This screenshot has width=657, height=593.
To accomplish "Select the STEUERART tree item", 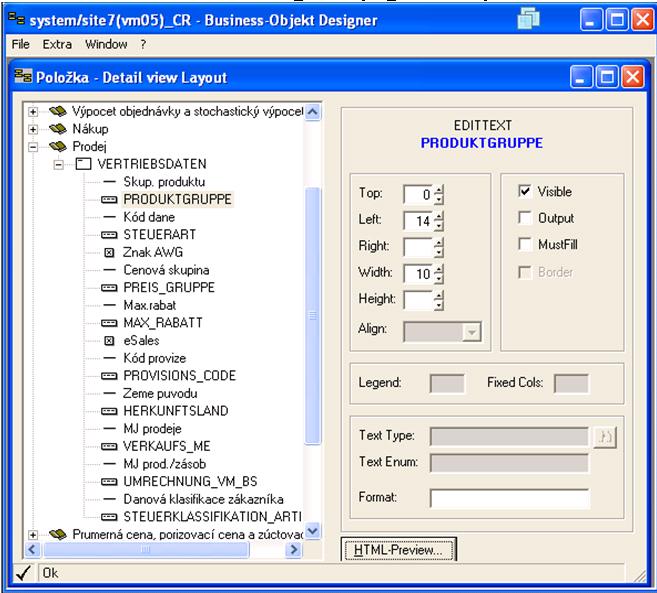I will 160,235.
